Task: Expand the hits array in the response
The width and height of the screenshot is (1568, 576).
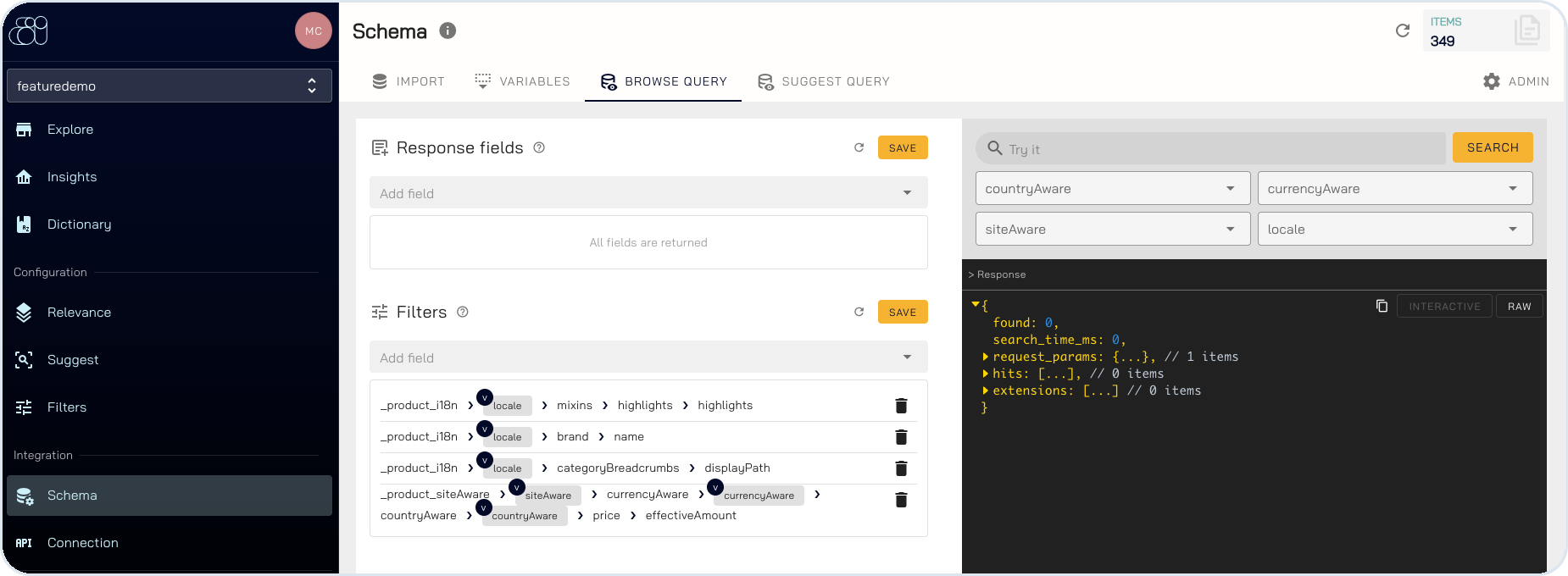Action: pos(986,374)
